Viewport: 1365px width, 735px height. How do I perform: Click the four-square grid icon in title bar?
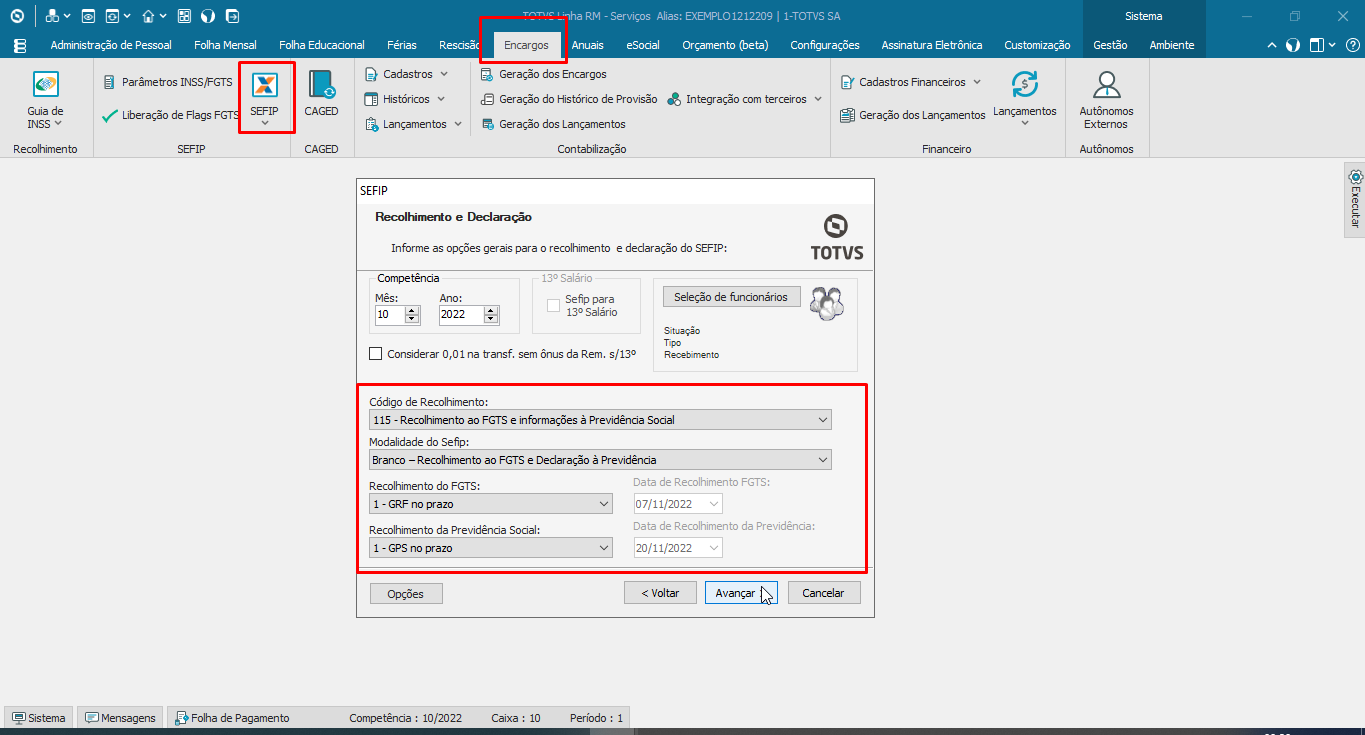(184, 16)
